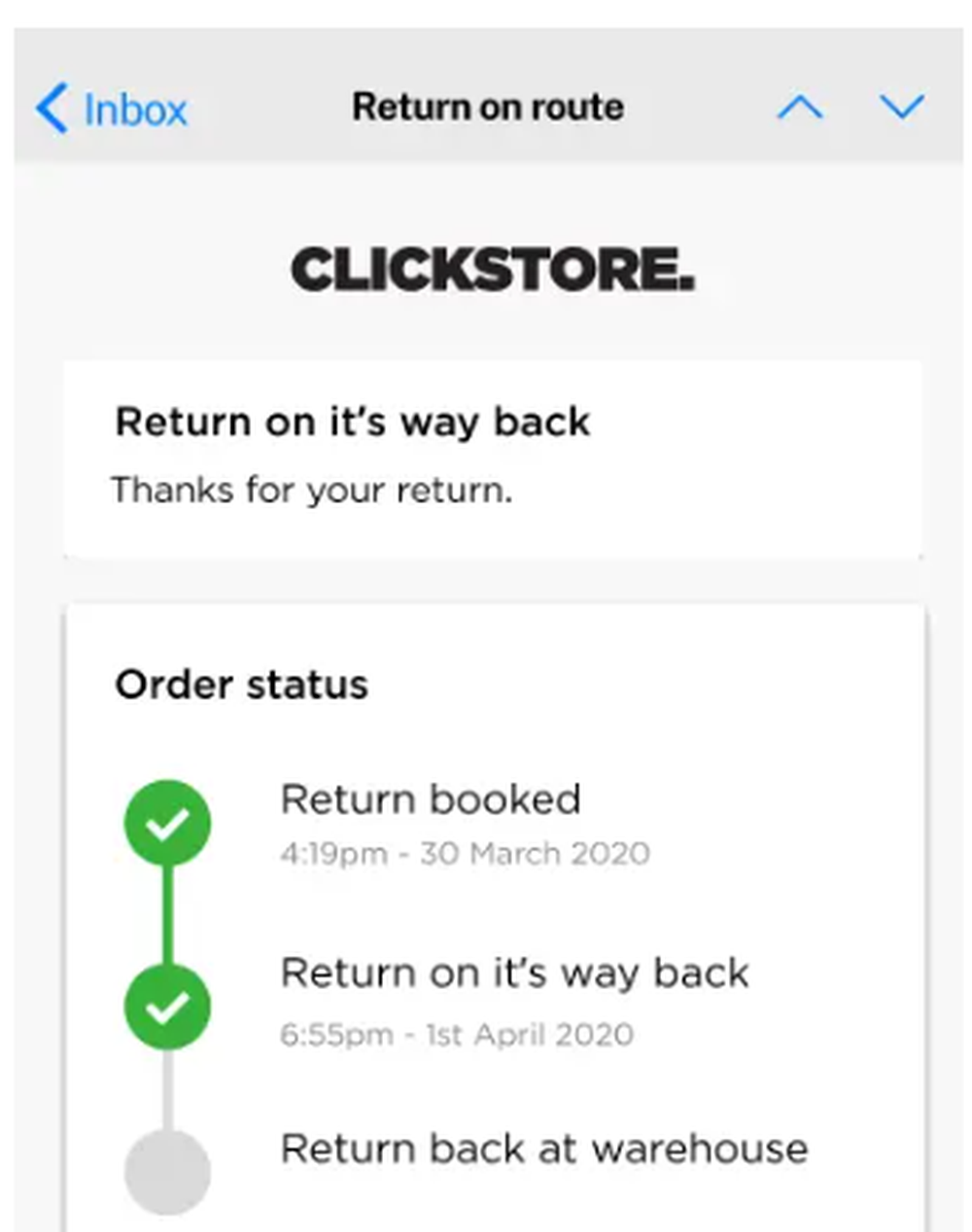
Task: Click the 6:55pm - 1st April 2020 timestamp
Action: 457,1034
